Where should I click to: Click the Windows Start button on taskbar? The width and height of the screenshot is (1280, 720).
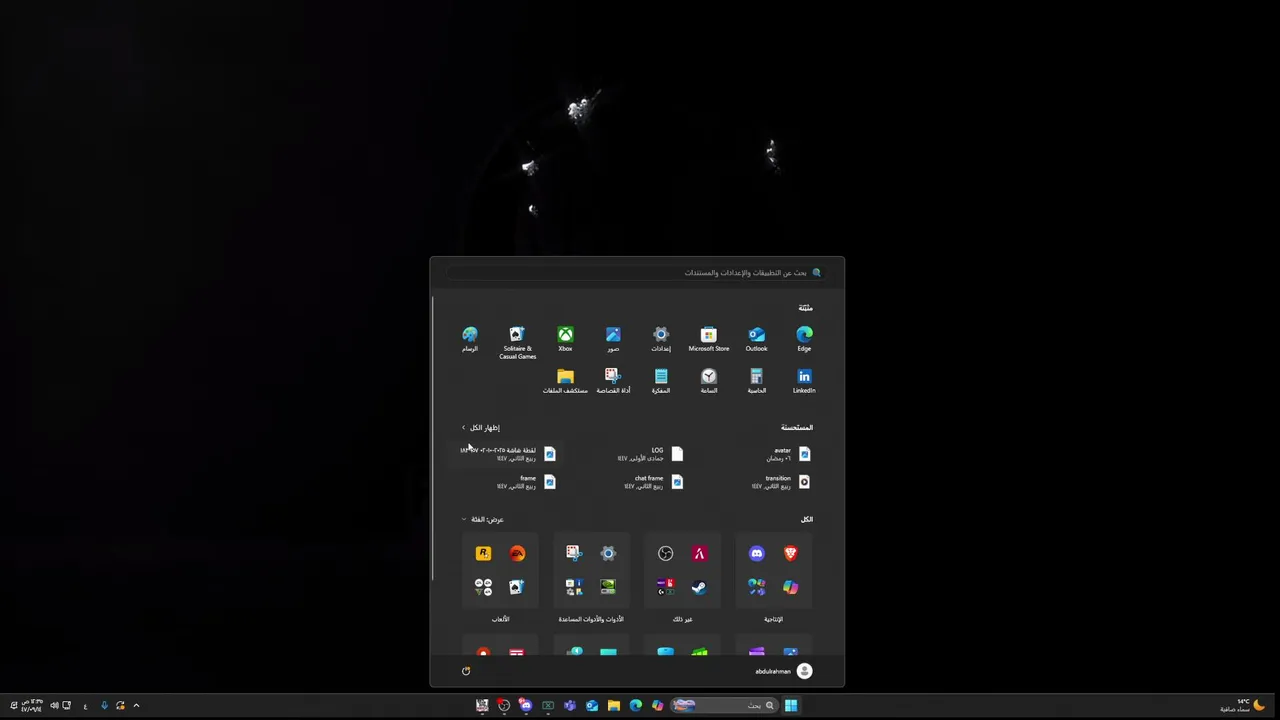790,705
